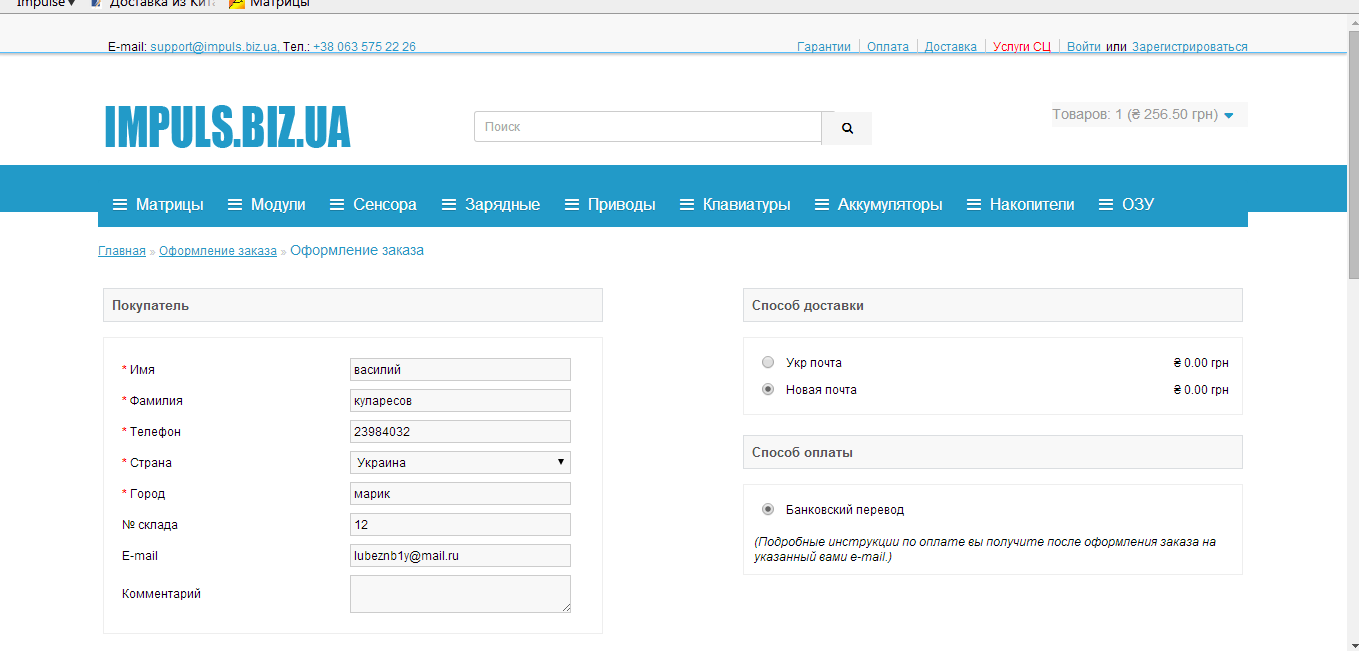The image size is (1359, 651).
Task: Click the Комментарий text area
Action: [x=460, y=594]
